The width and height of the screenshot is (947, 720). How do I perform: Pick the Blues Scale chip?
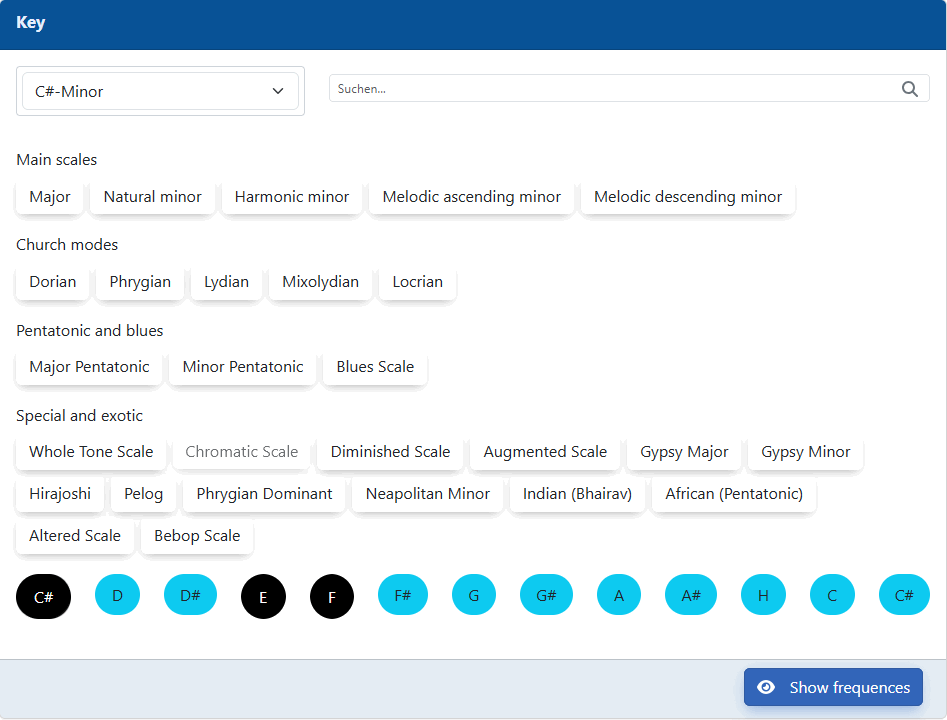(x=375, y=367)
